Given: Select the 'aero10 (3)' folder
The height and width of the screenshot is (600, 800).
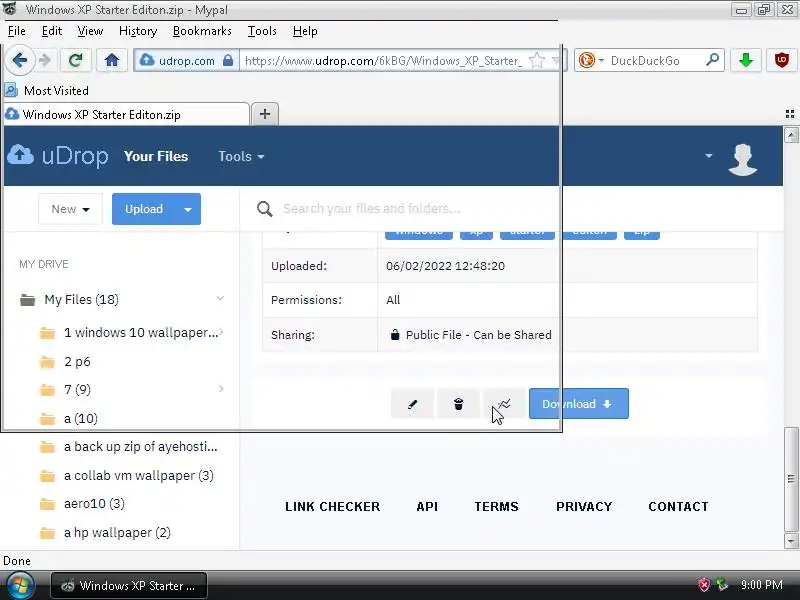Looking at the screenshot, I should [94, 504].
